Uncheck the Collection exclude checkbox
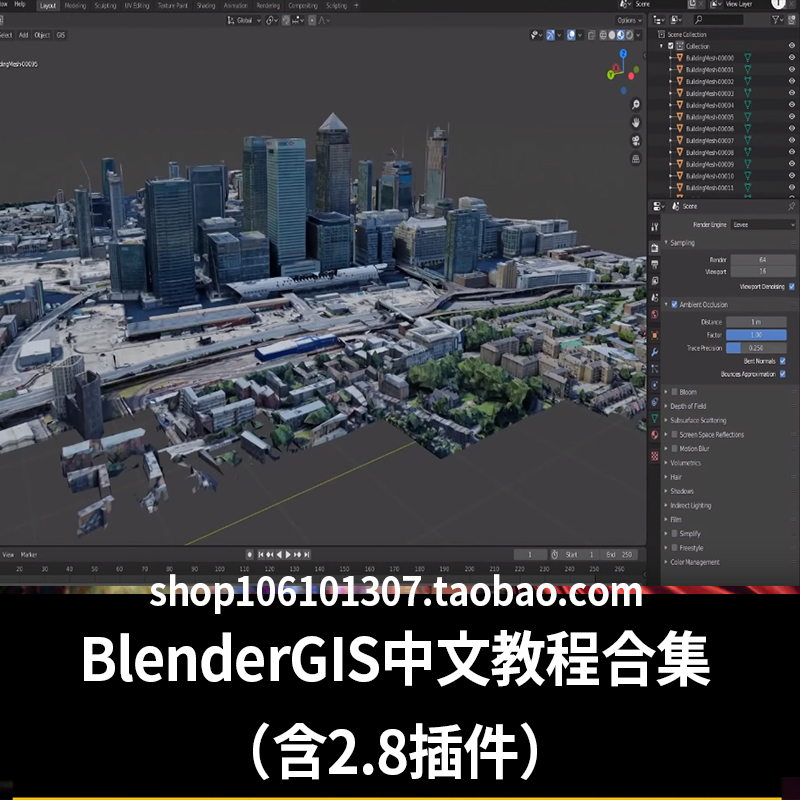This screenshot has width=800, height=800. 671,46
